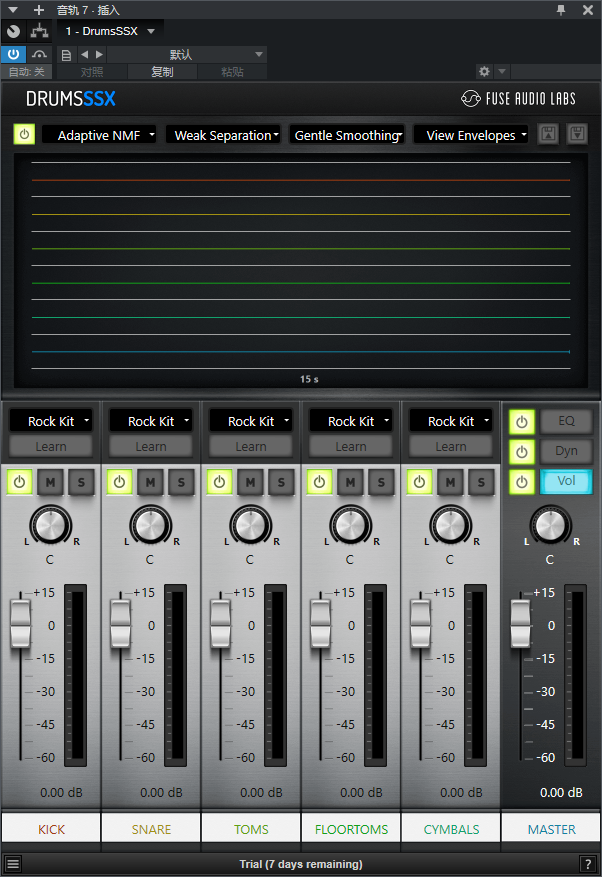Open the help question mark icon
The image size is (602, 877).
pyautogui.click(x=587, y=864)
